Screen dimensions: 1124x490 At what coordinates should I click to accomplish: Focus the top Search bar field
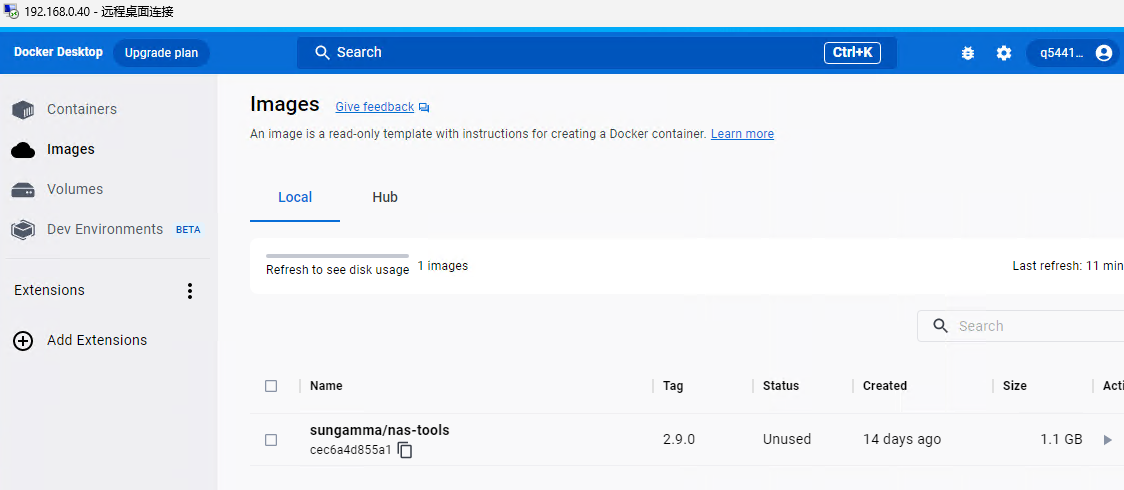click(596, 53)
